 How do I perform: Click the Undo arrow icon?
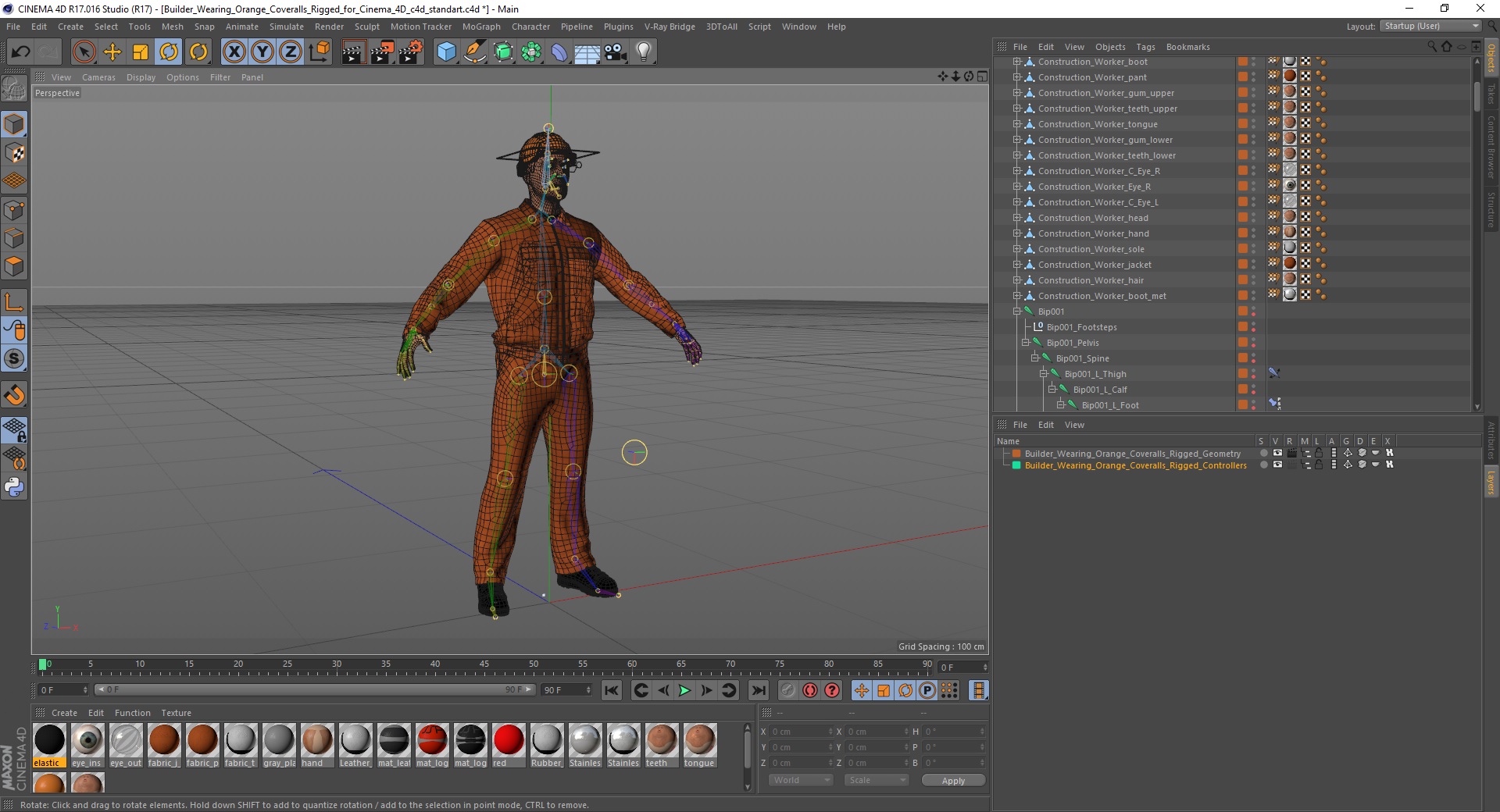coord(20,52)
